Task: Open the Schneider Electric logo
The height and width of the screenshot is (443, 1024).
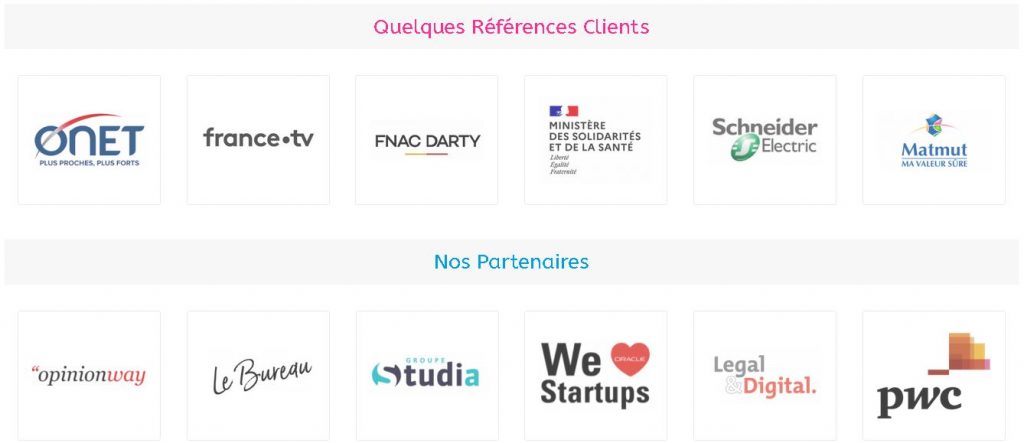Action: coord(764,139)
